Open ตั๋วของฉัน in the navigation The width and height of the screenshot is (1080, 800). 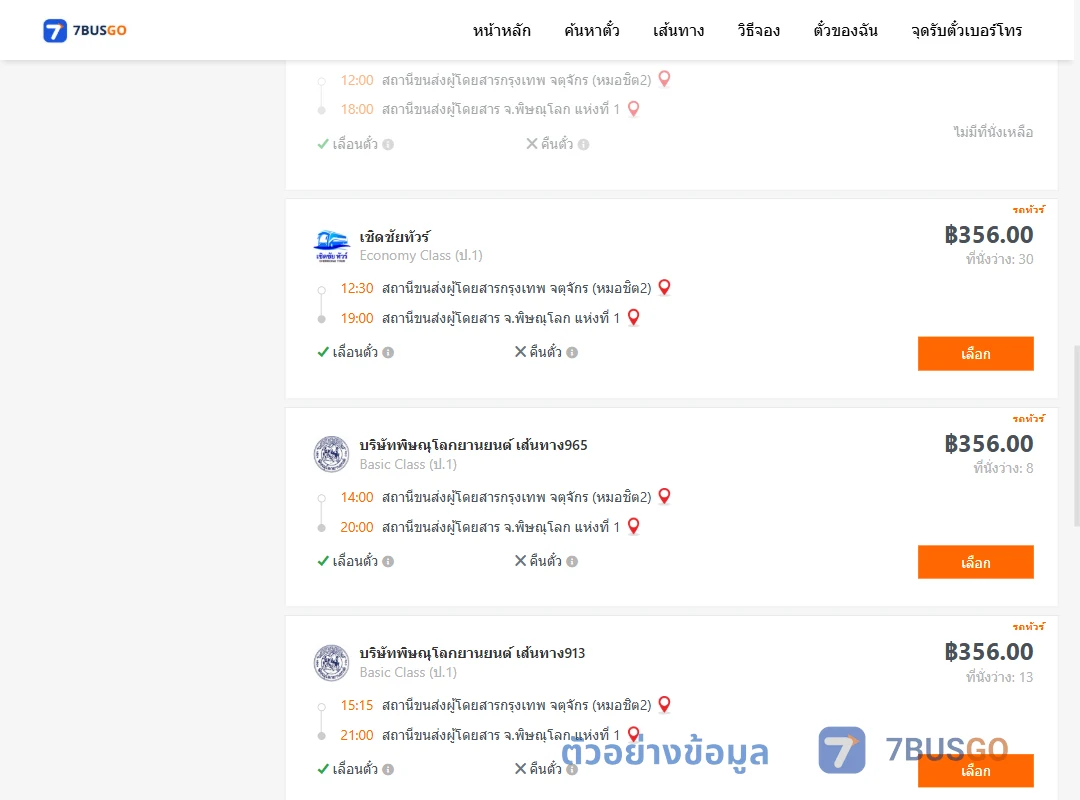845,30
